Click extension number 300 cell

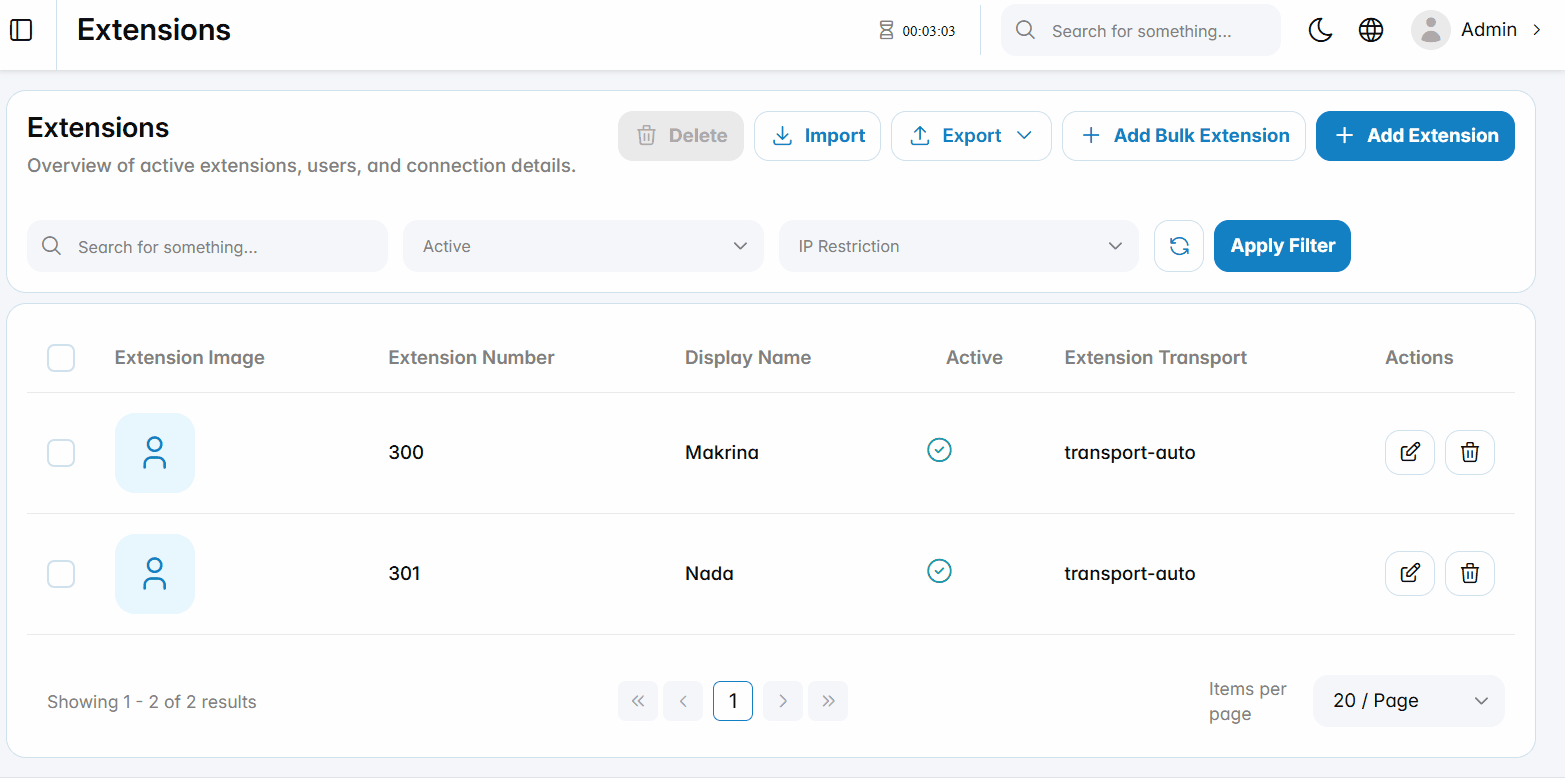(406, 453)
